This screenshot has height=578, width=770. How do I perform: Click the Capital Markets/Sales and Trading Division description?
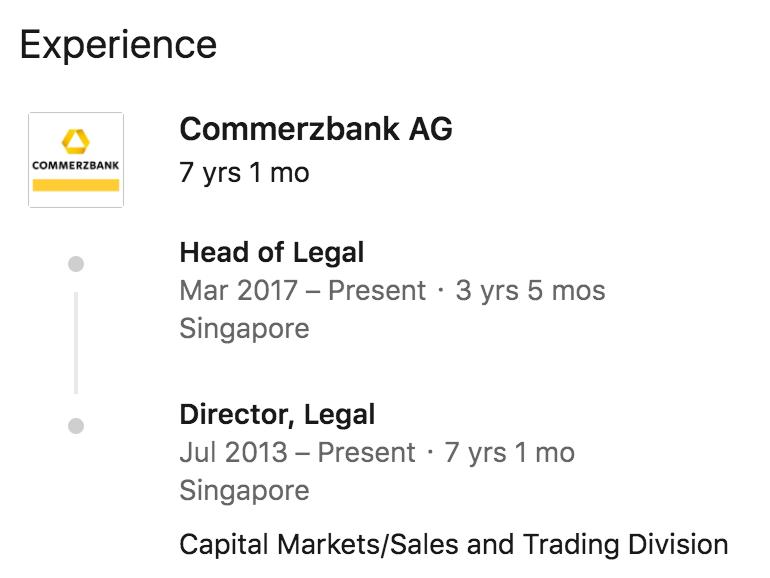[454, 545]
